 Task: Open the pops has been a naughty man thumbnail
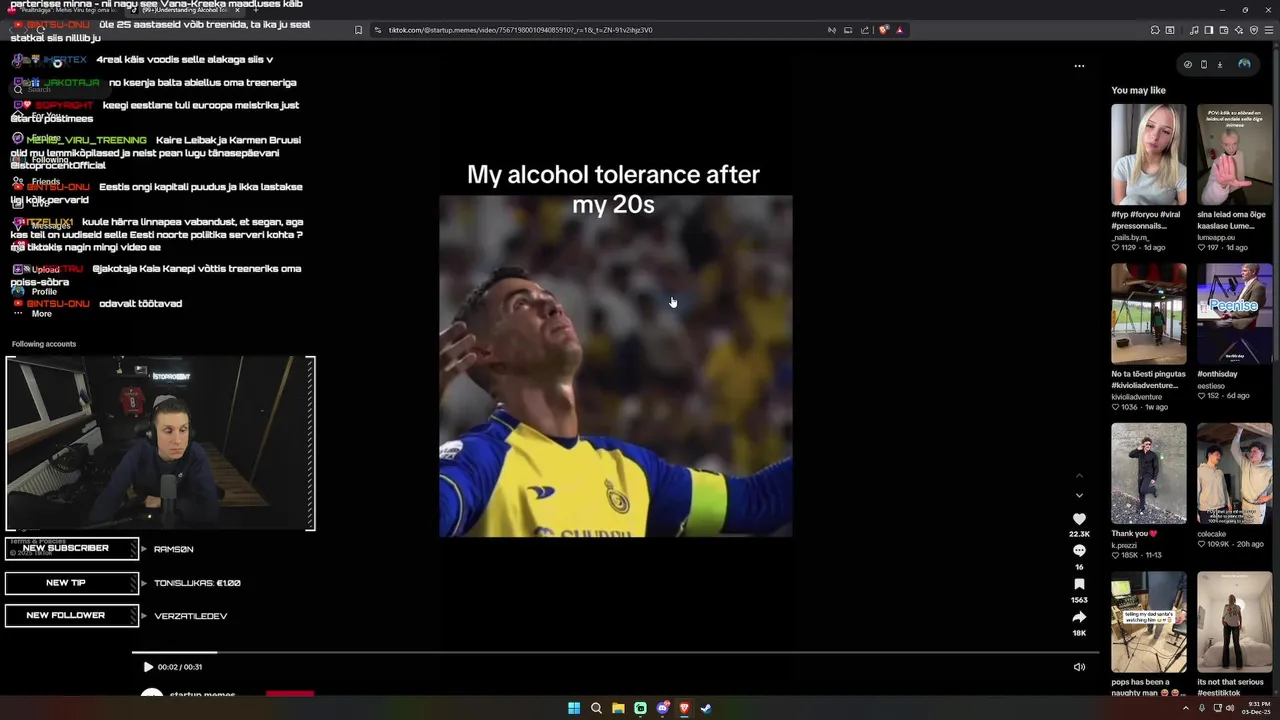point(1149,622)
